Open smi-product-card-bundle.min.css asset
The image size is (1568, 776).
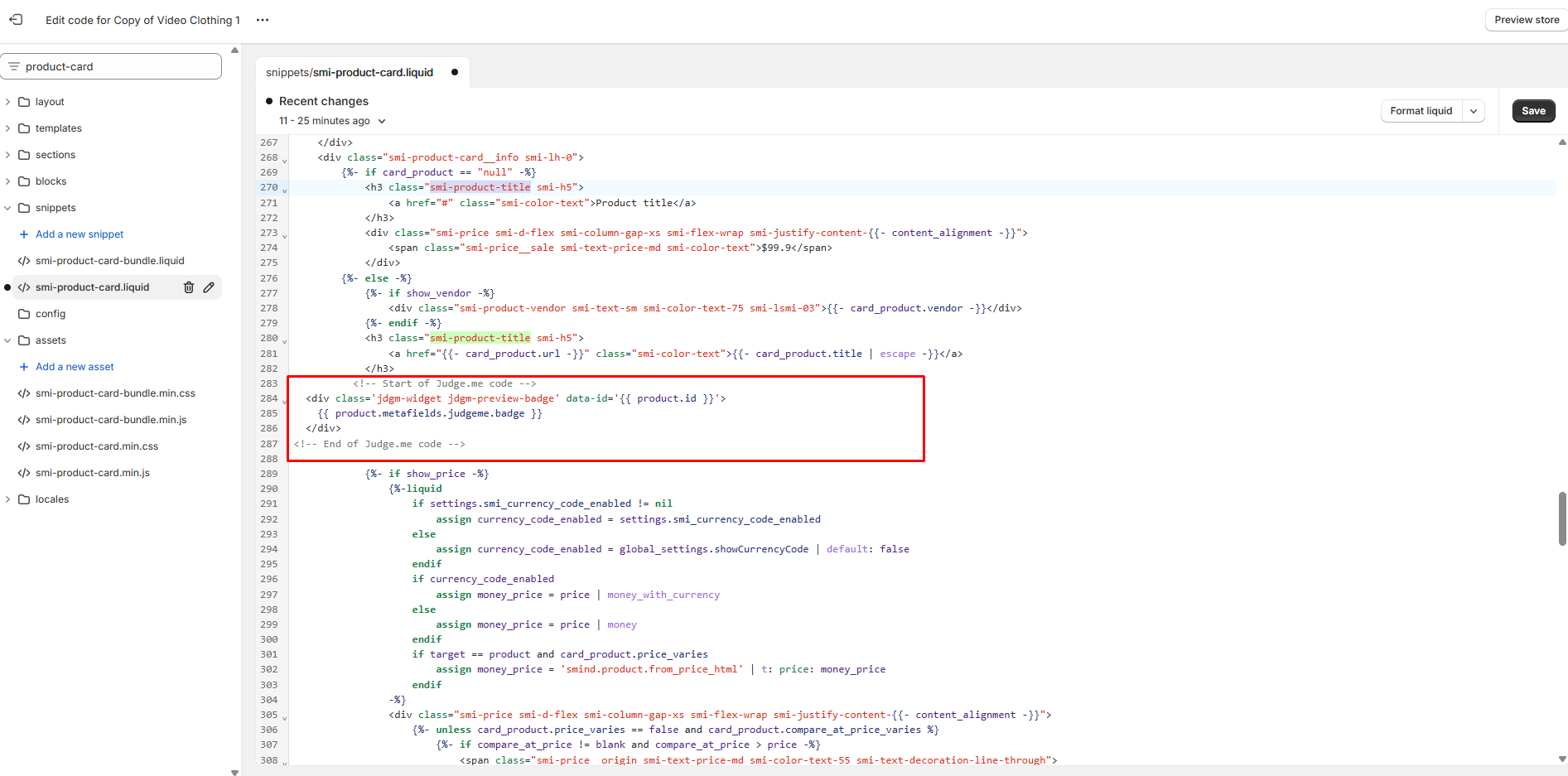pos(115,393)
